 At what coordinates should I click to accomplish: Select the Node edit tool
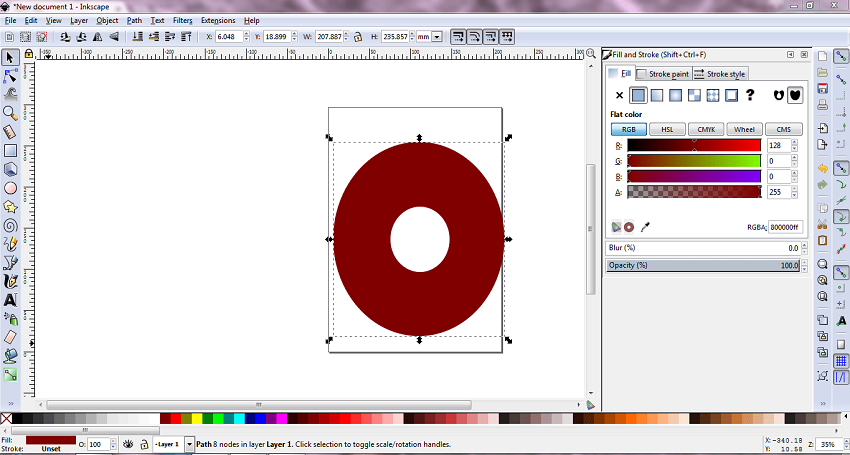point(10,75)
